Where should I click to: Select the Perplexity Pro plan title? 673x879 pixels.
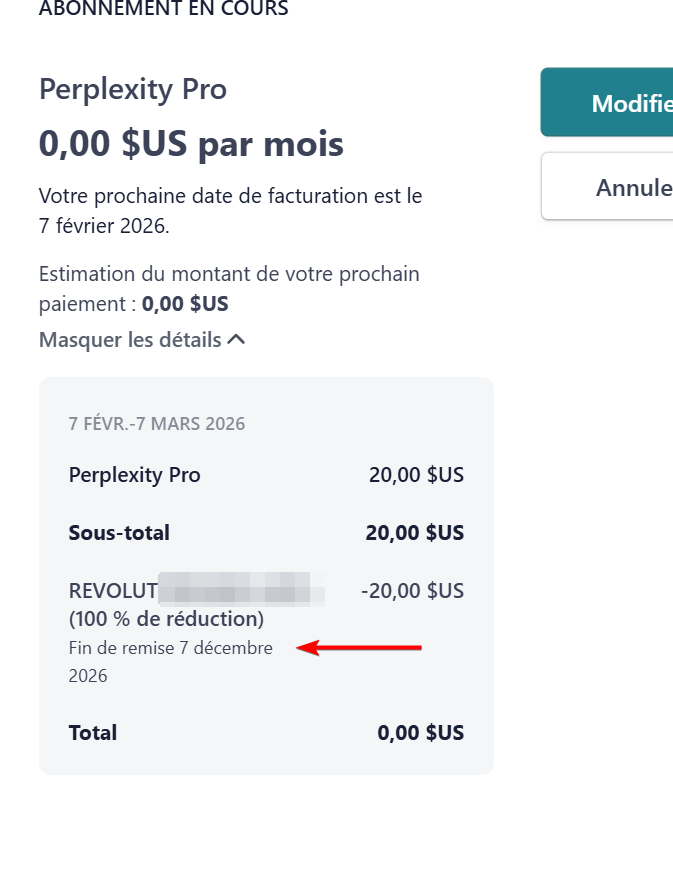point(133,89)
